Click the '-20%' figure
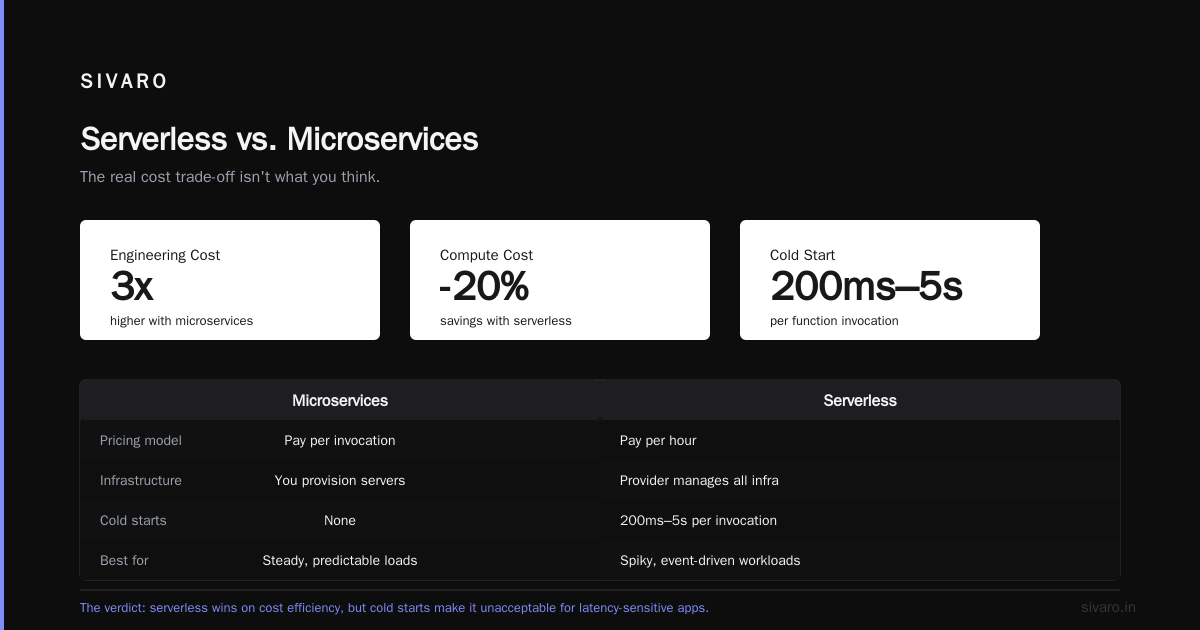 [484, 287]
